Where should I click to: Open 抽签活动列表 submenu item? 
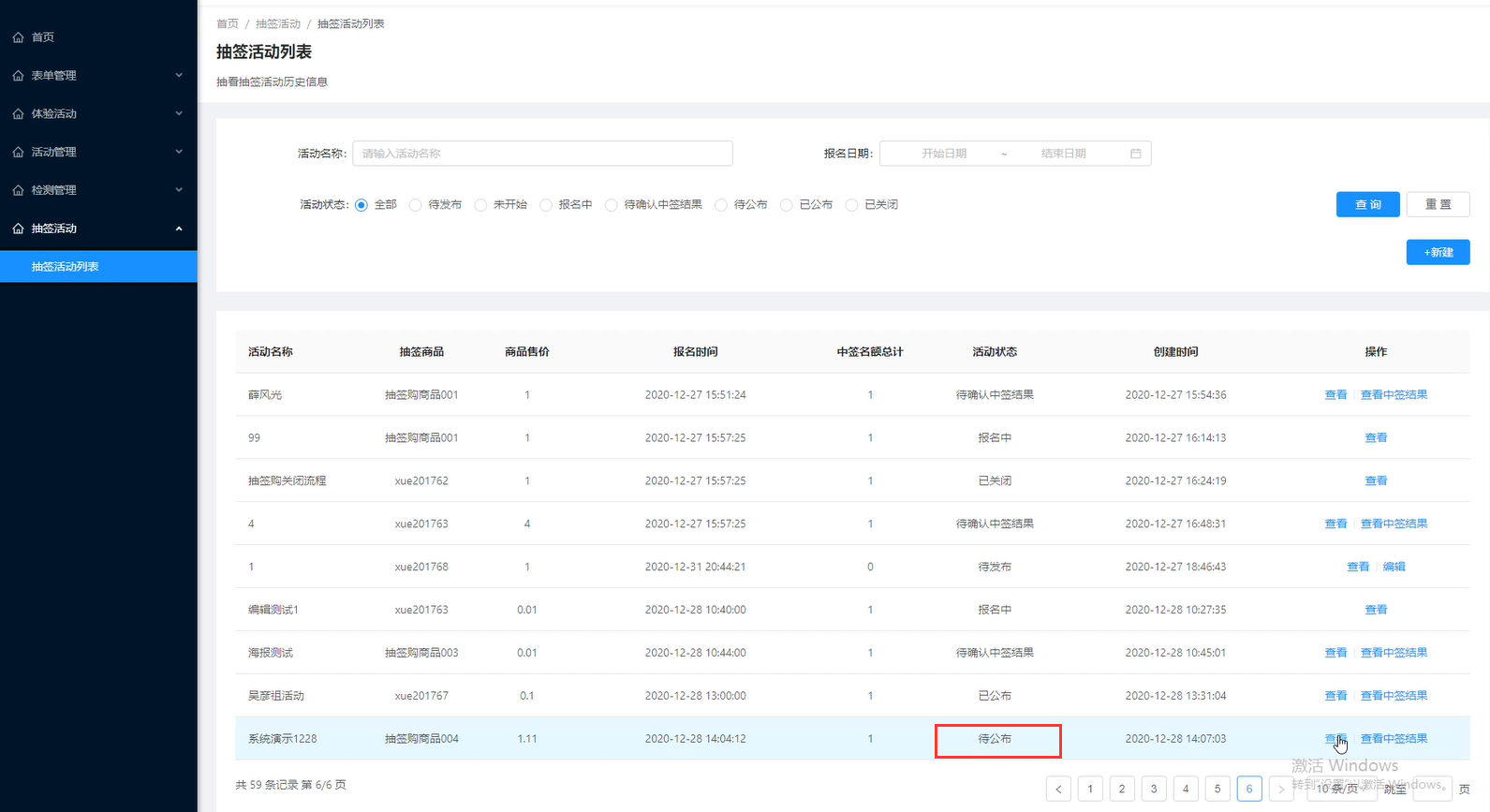[98, 267]
